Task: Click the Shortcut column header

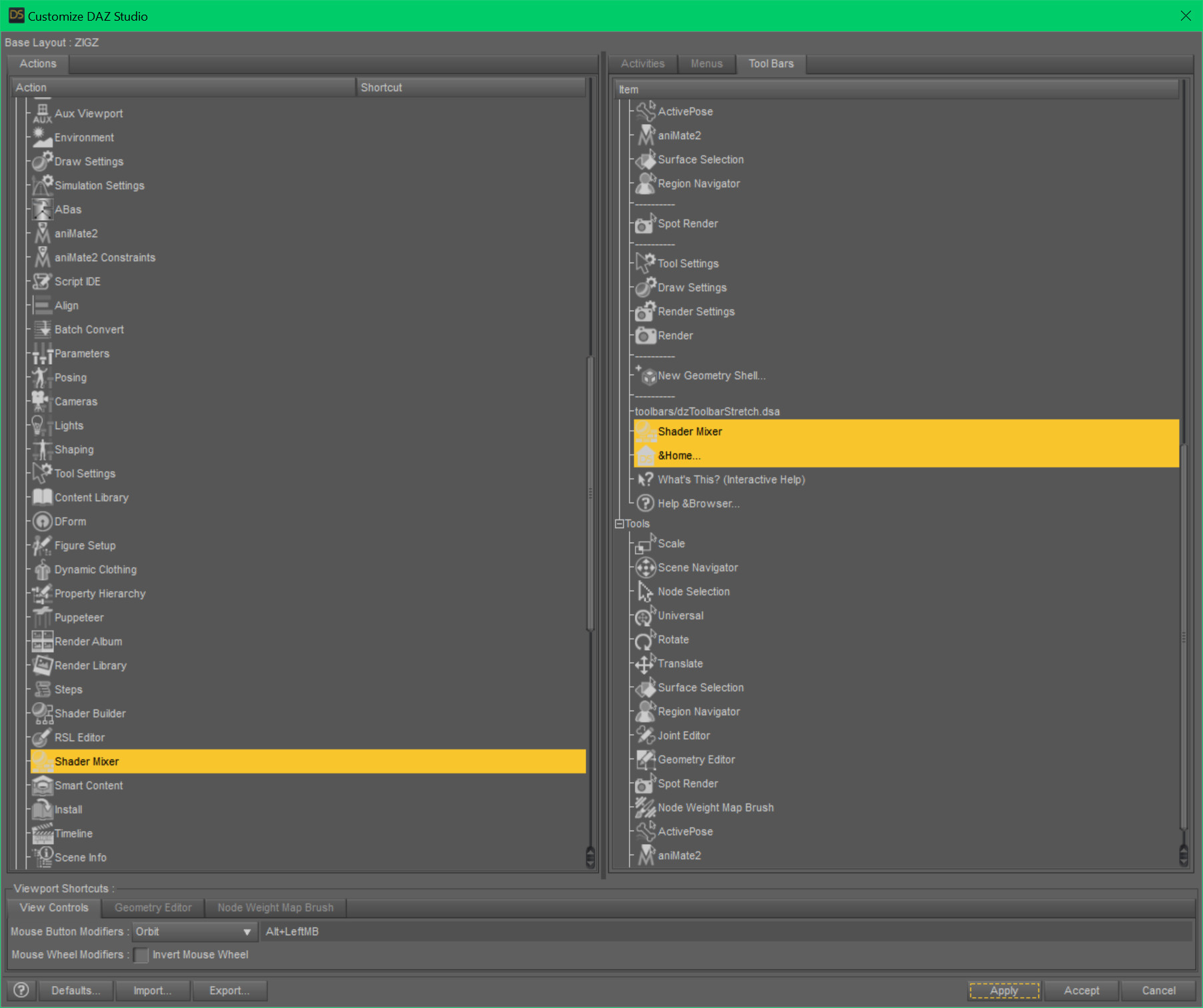Action: pyautogui.click(x=471, y=87)
